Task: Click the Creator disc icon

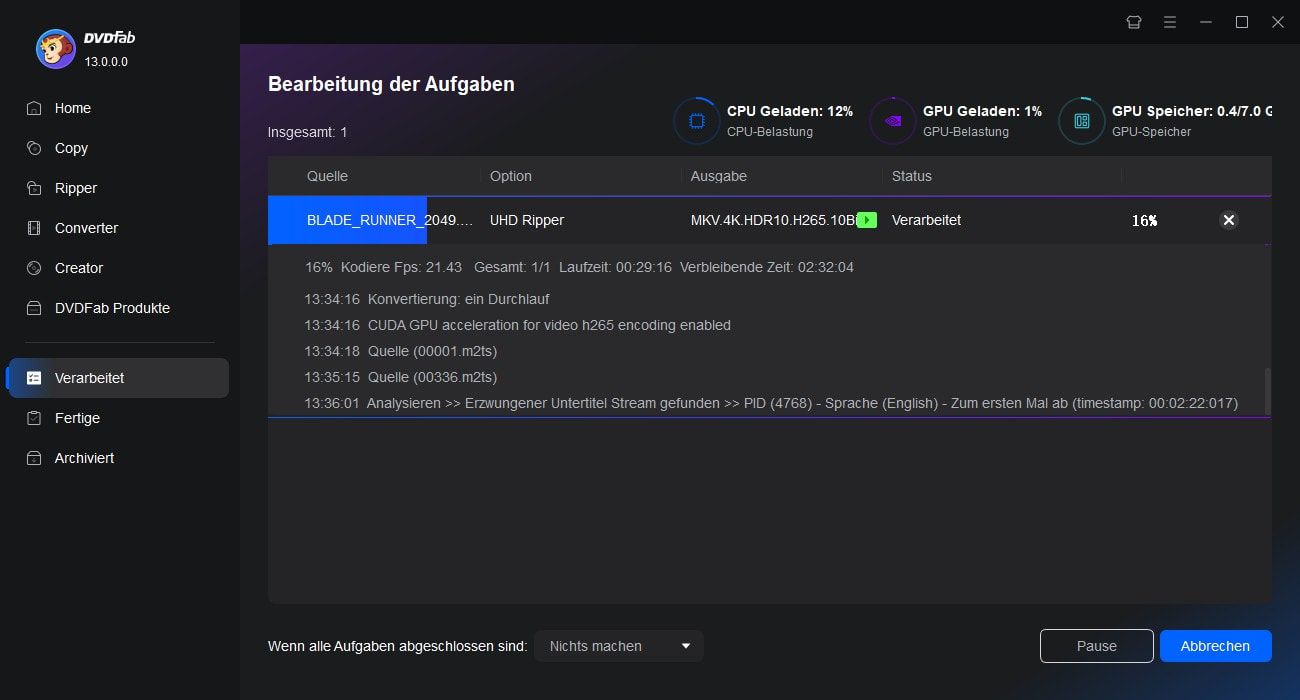Action: coord(34,268)
